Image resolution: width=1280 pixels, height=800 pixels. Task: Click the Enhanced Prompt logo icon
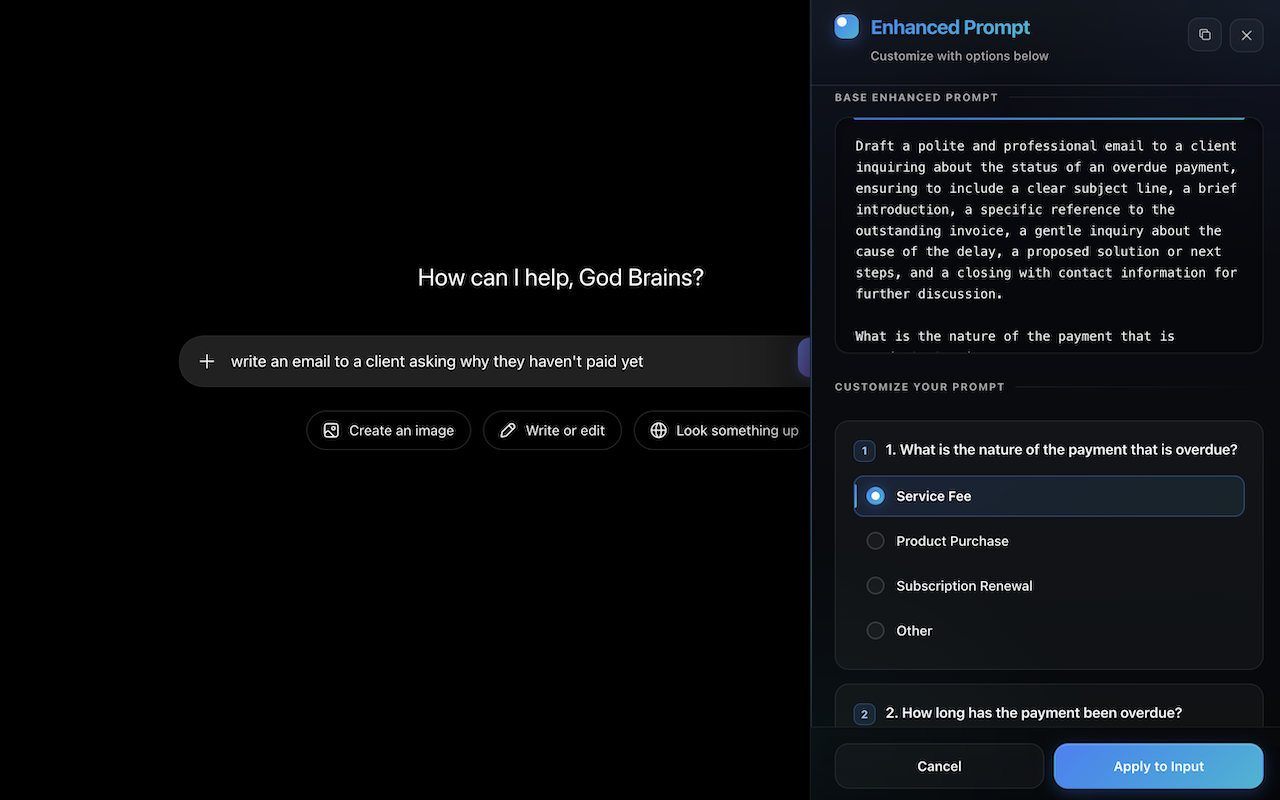847,27
